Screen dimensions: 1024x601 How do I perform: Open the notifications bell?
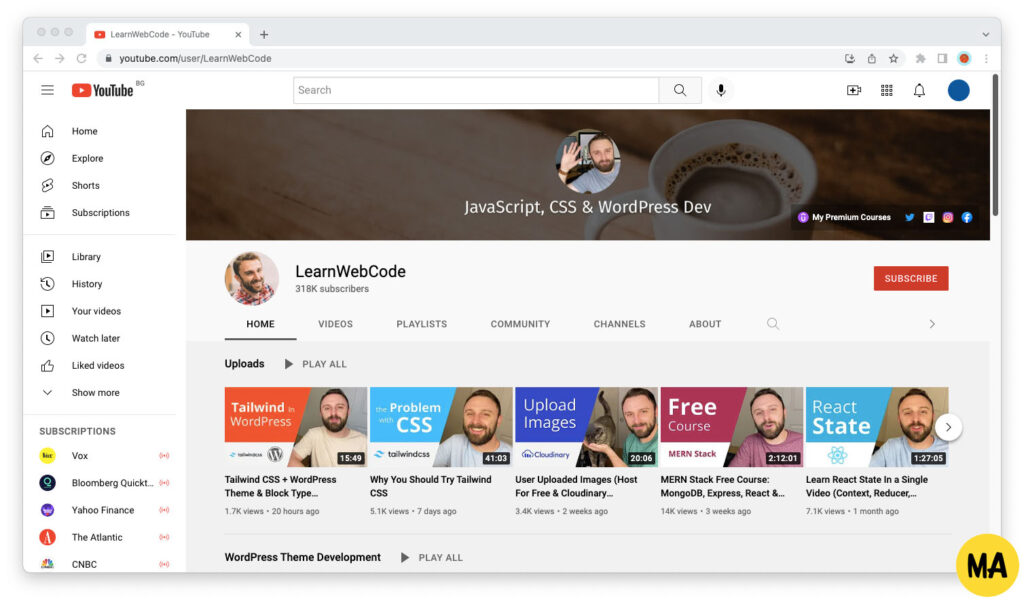tap(919, 90)
